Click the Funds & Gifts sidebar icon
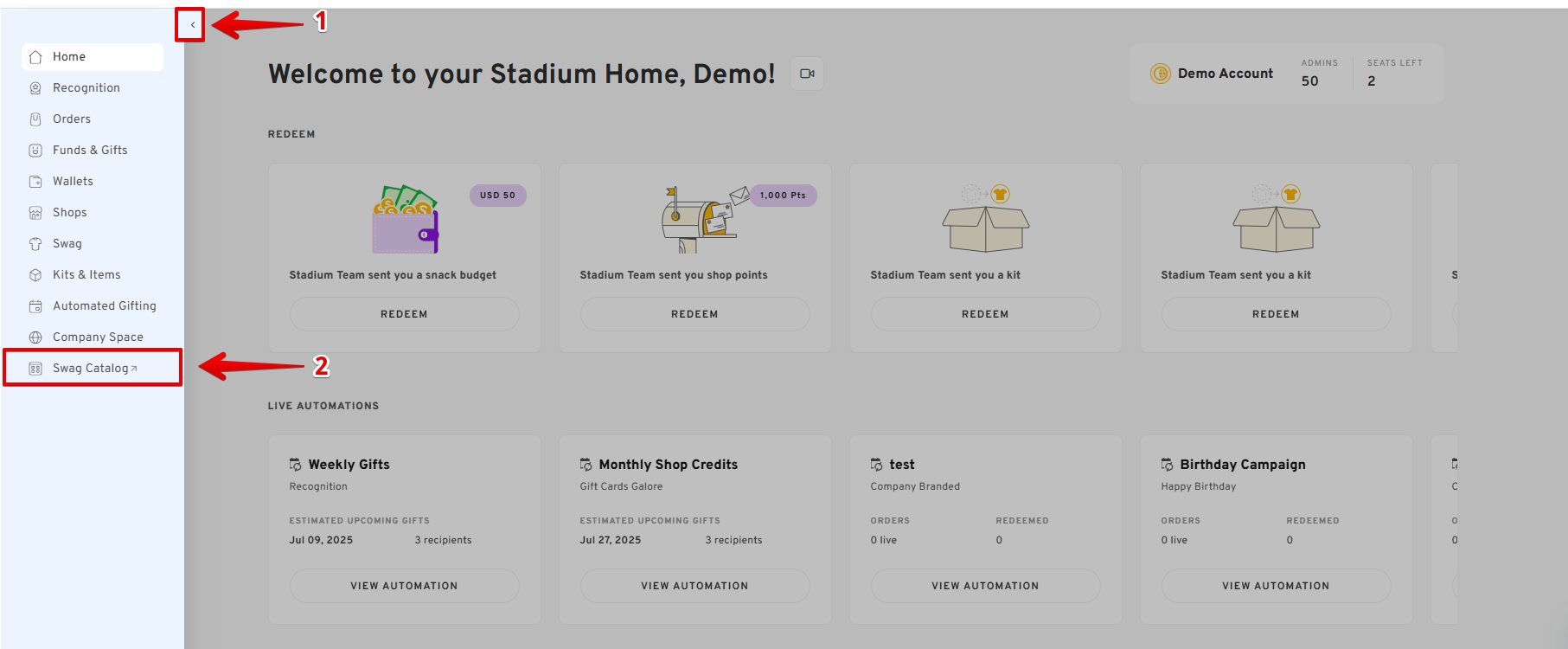 (35, 151)
